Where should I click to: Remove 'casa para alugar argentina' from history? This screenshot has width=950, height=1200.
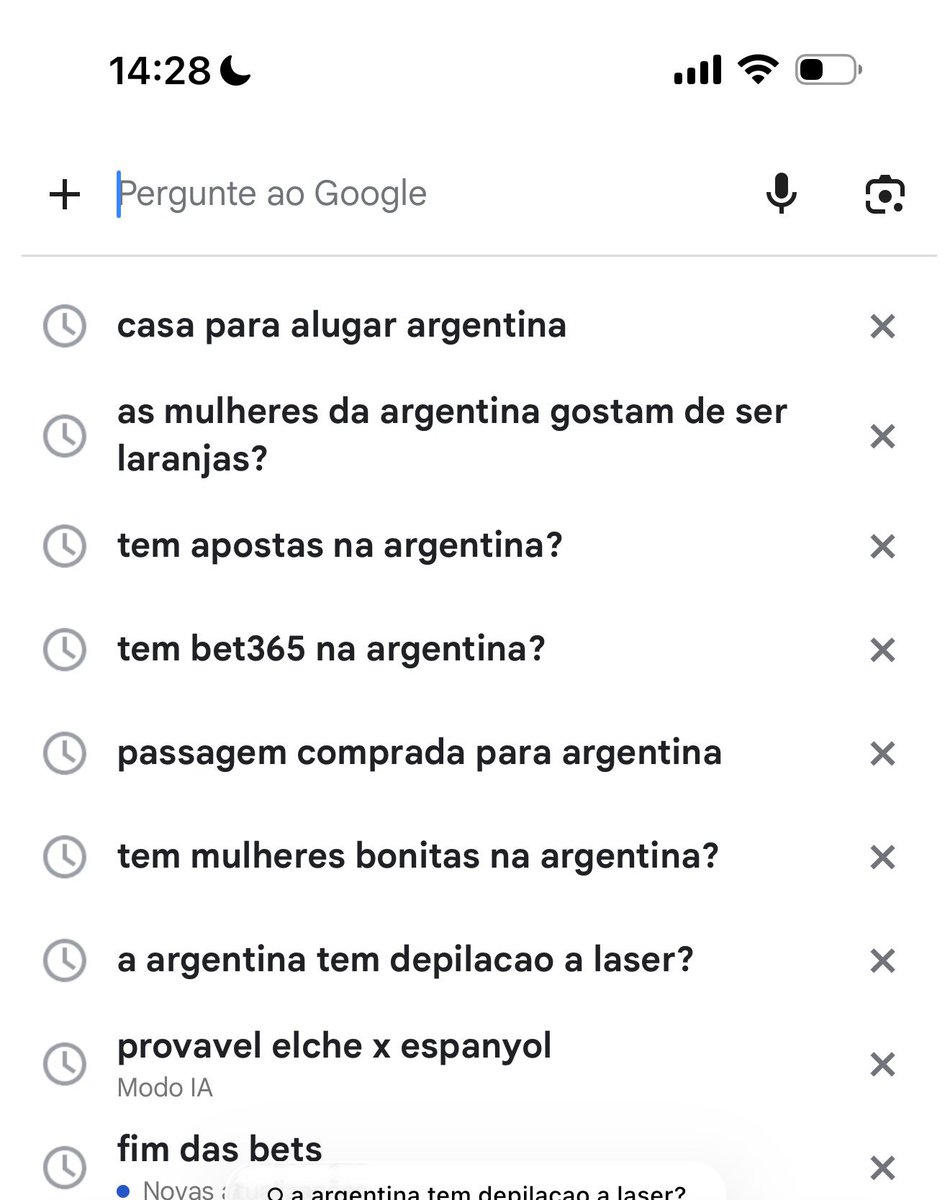pos(882,326)
